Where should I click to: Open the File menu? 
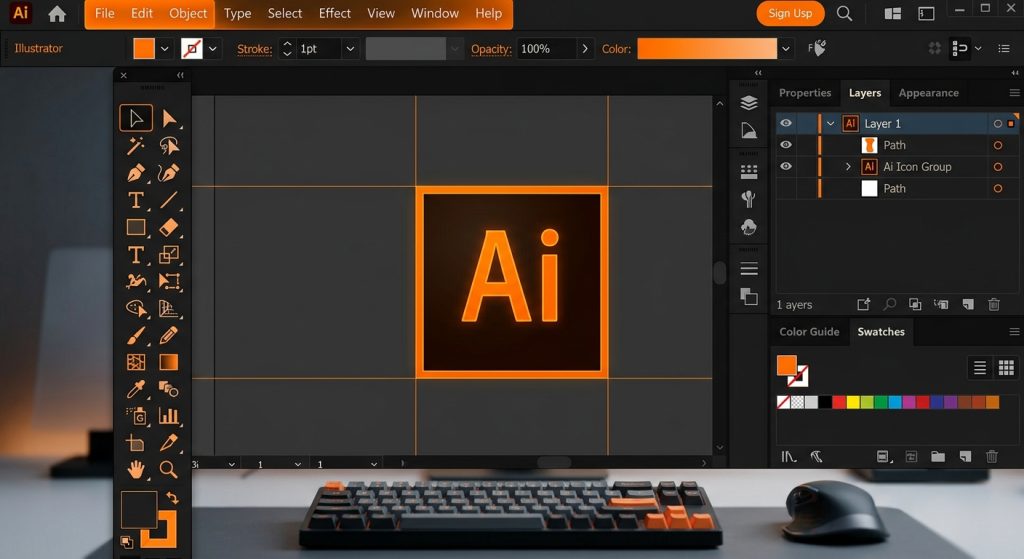click(x=104, y=13)
